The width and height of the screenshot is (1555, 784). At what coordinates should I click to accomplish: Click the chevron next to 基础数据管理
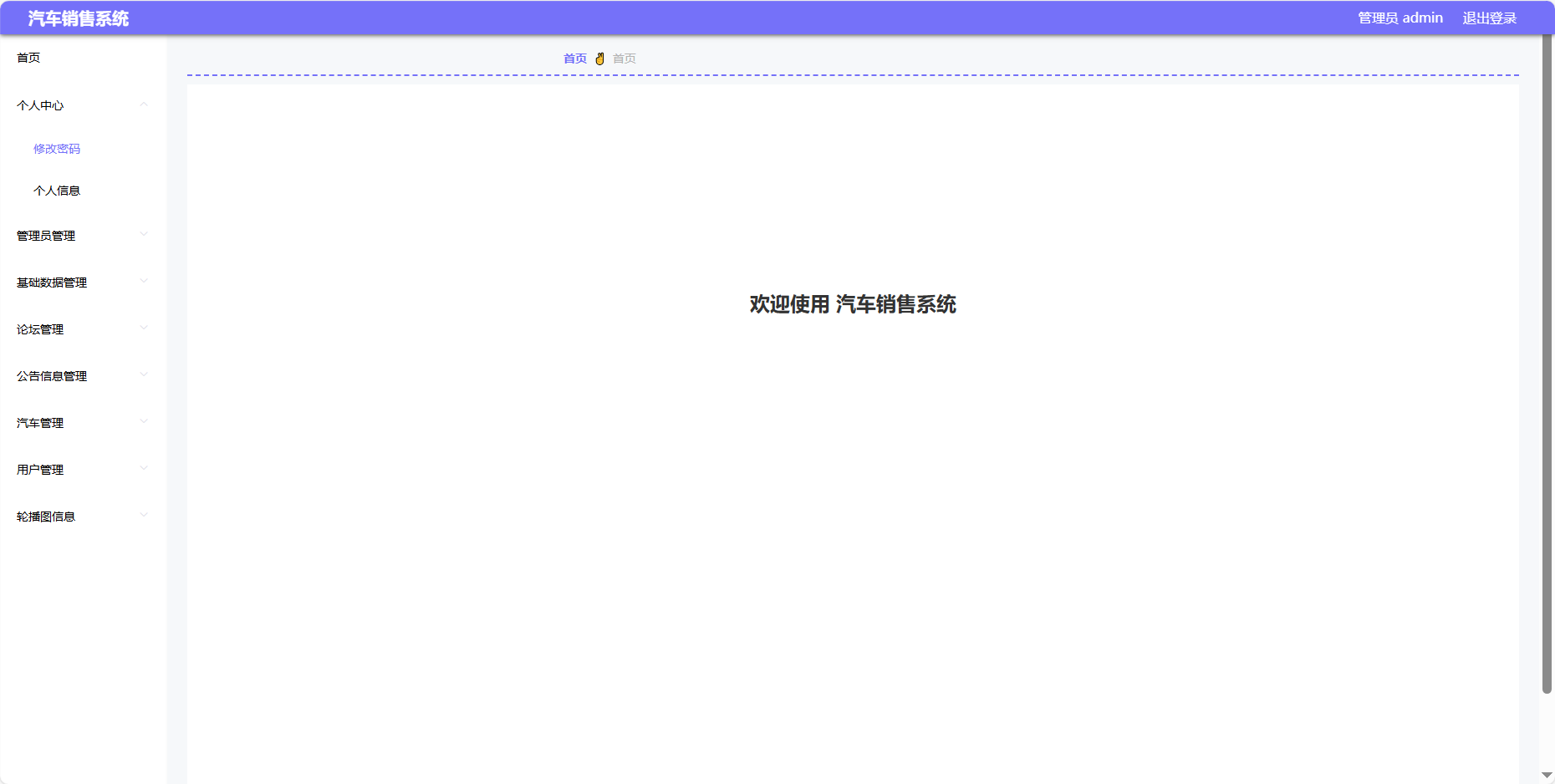[144, 282]
